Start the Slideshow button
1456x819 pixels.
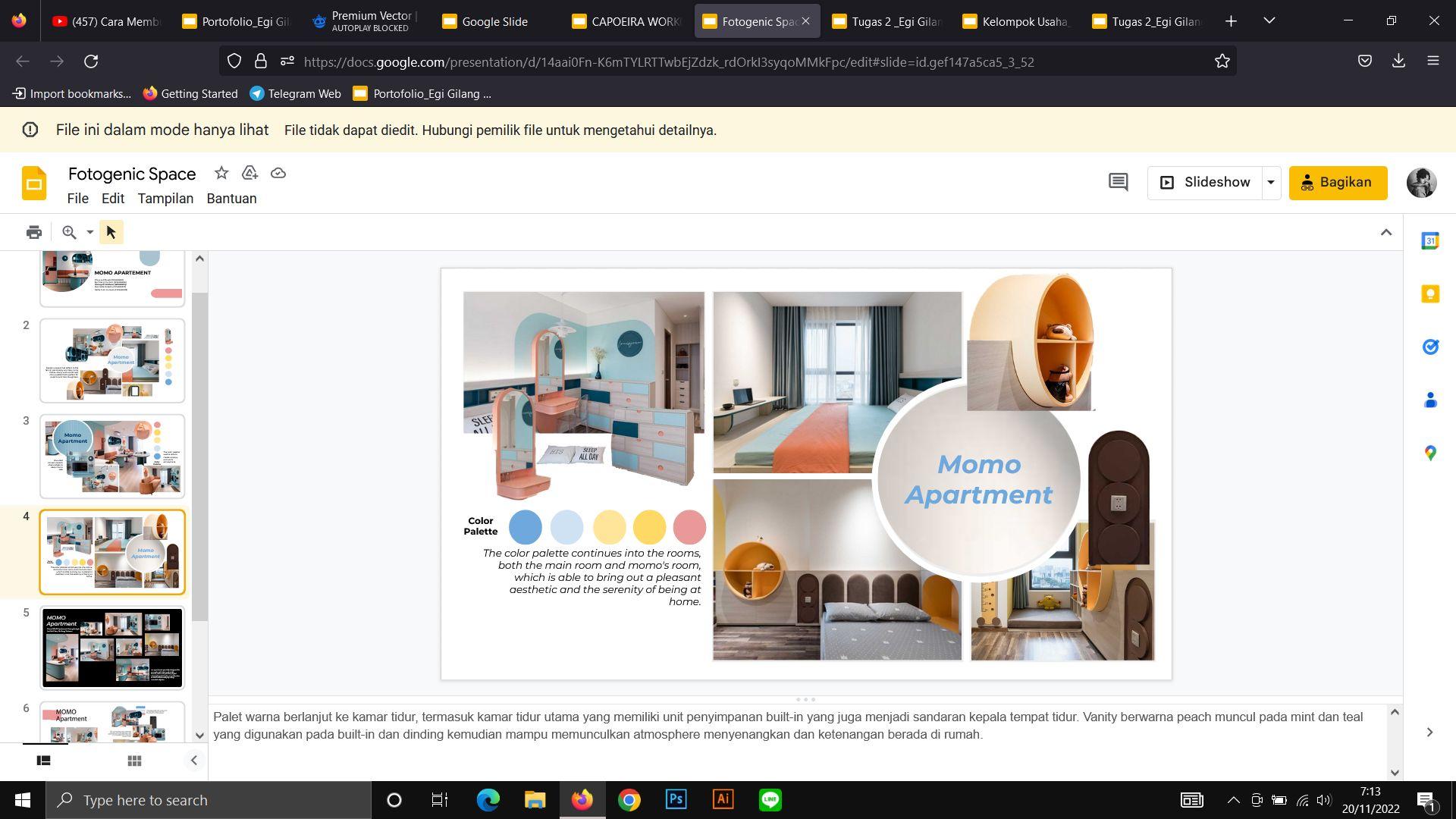click(x=1205, y=182)
